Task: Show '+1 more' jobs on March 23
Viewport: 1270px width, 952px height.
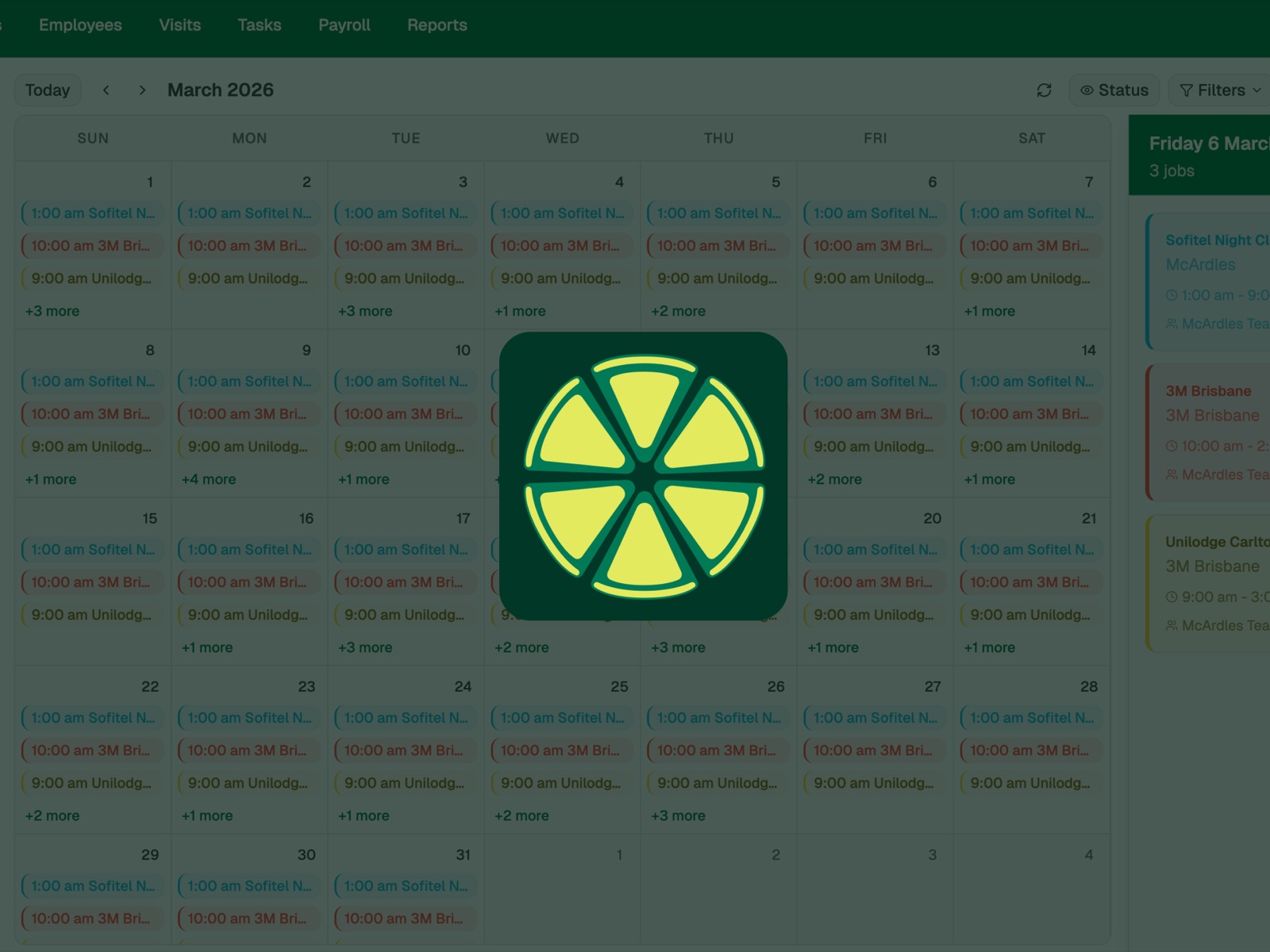Action: point(207,816)
